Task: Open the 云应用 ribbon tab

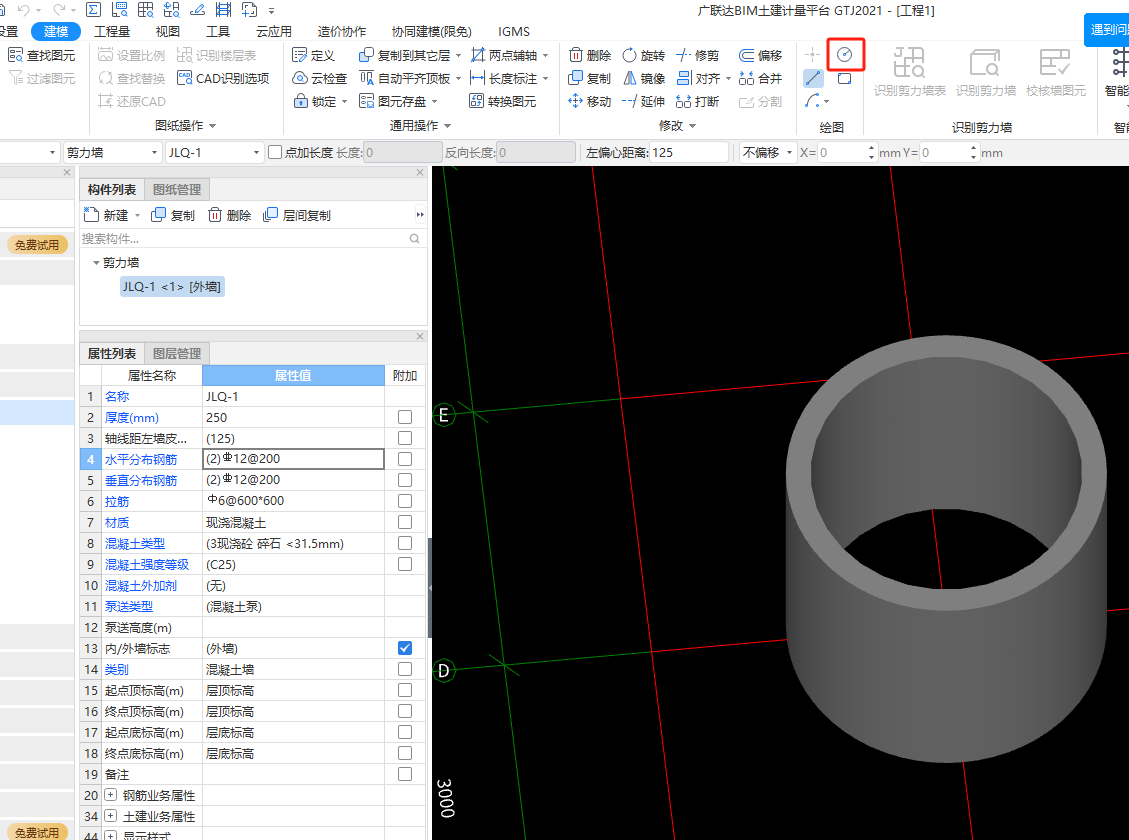Action: [x=274, y=32]
